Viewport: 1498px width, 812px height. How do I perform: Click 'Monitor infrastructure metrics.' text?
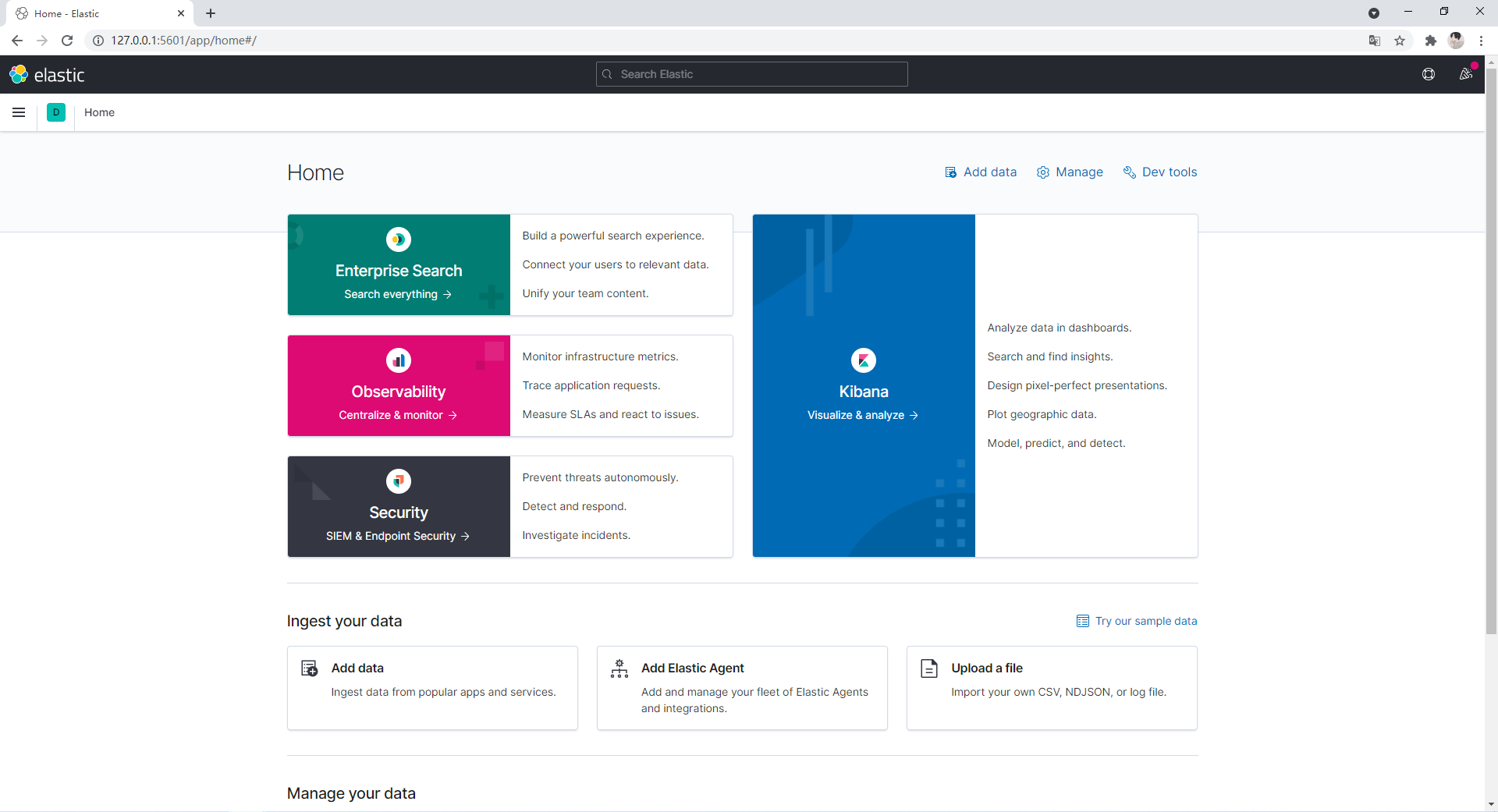tap(601, 356)
